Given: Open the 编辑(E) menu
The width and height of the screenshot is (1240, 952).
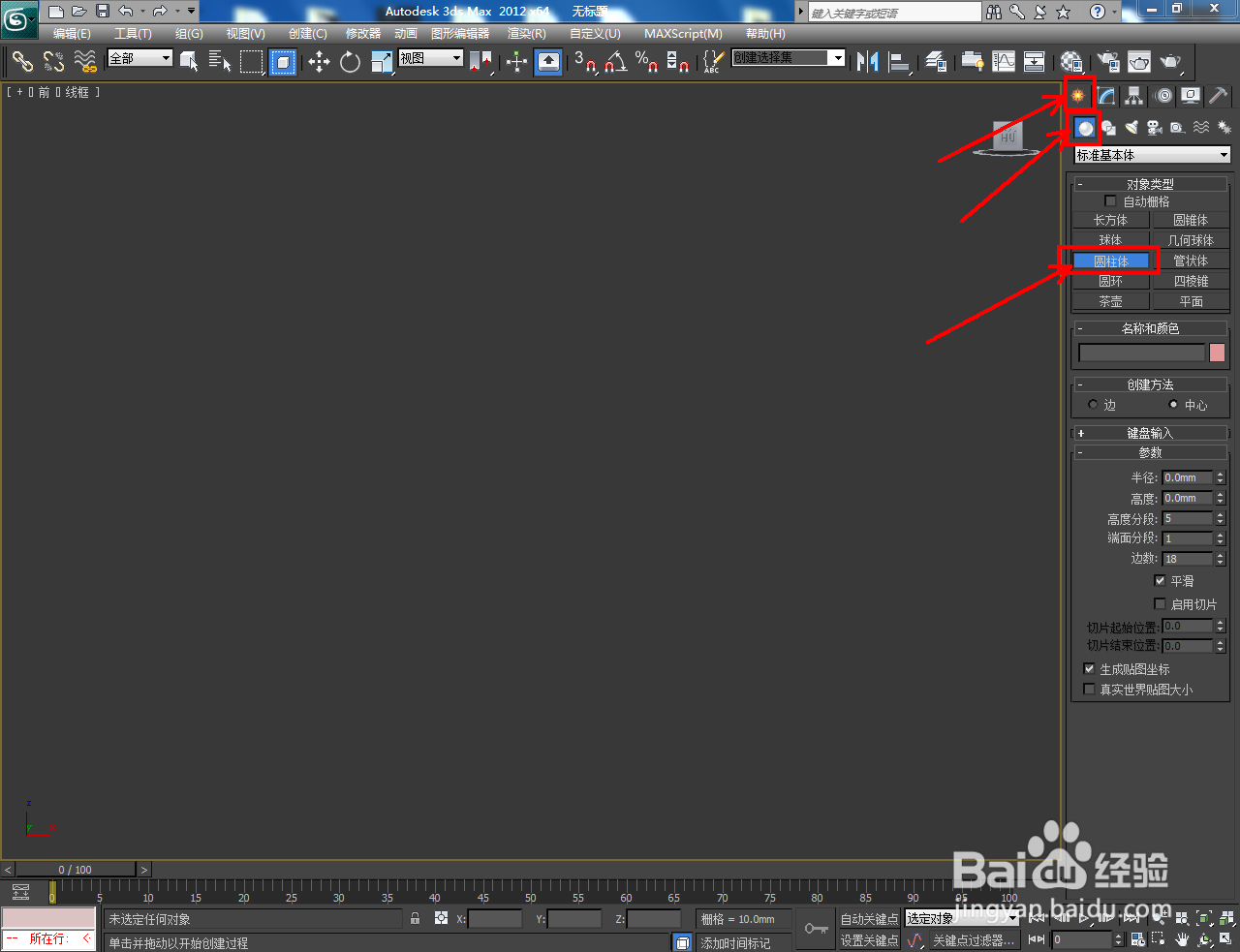Looking at the screenshot, I should pyautogui.click(x=72, y=34).
